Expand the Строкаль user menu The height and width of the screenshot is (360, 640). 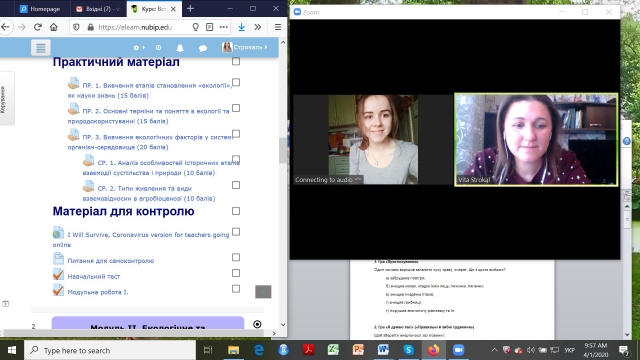click(245, 47)
